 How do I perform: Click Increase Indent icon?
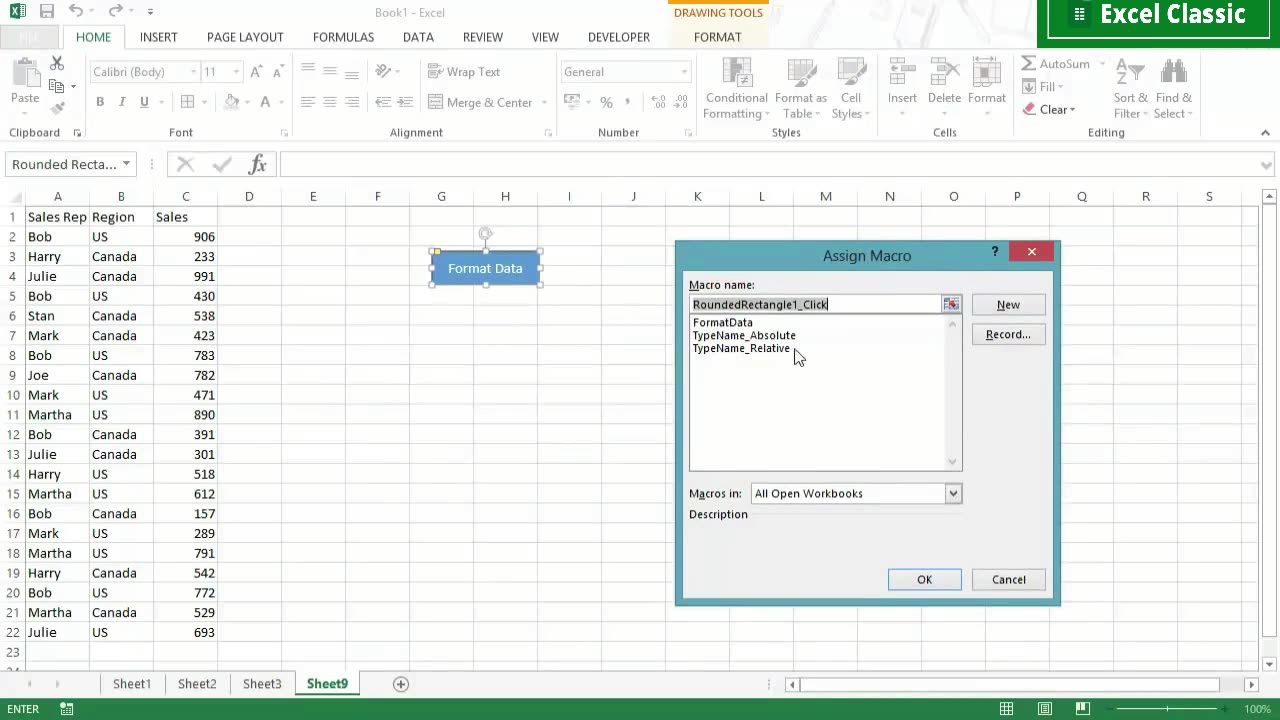point(405,102)
